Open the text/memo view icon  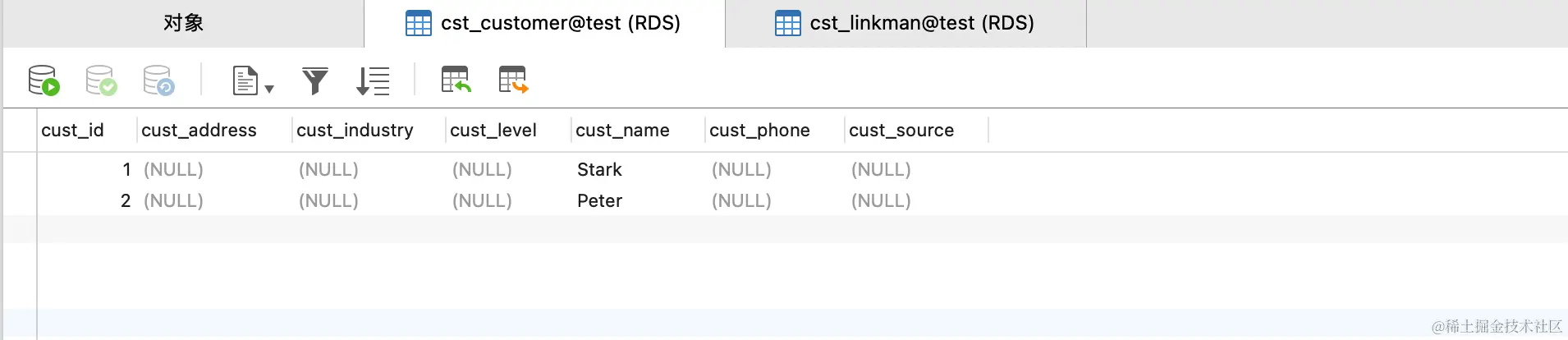[245, 80]
